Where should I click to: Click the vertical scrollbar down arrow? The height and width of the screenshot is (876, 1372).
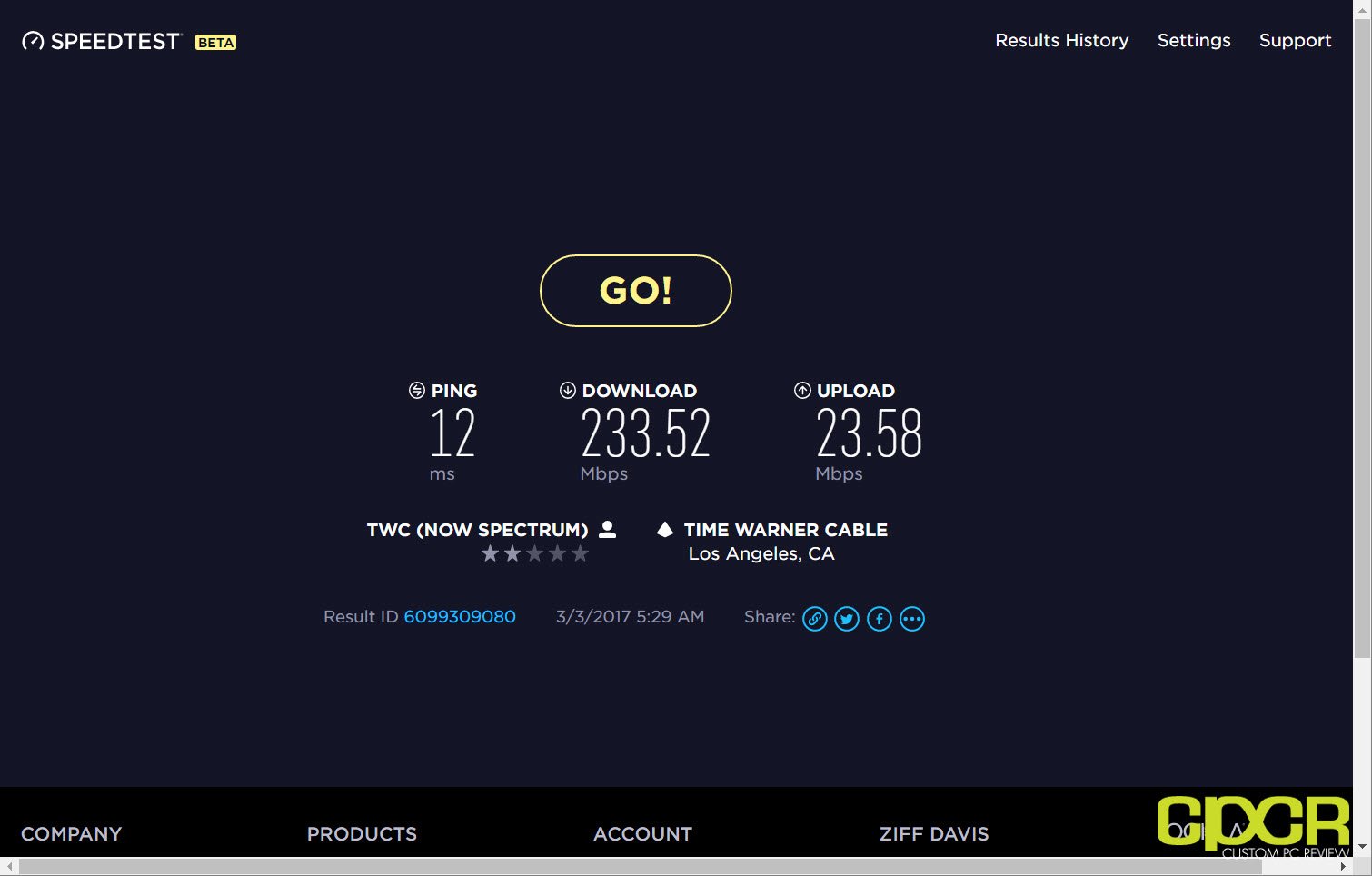click(x=1362, y=847)
